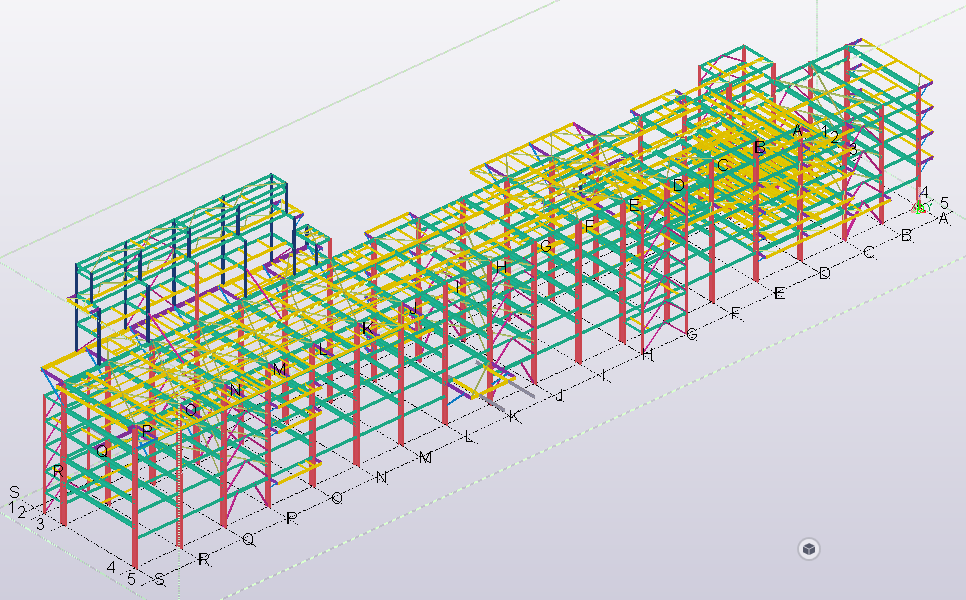The height and width of the screenshot is (600, 966).
Task: Click grid label S at the front corner
Action: [x=159, y=579]
